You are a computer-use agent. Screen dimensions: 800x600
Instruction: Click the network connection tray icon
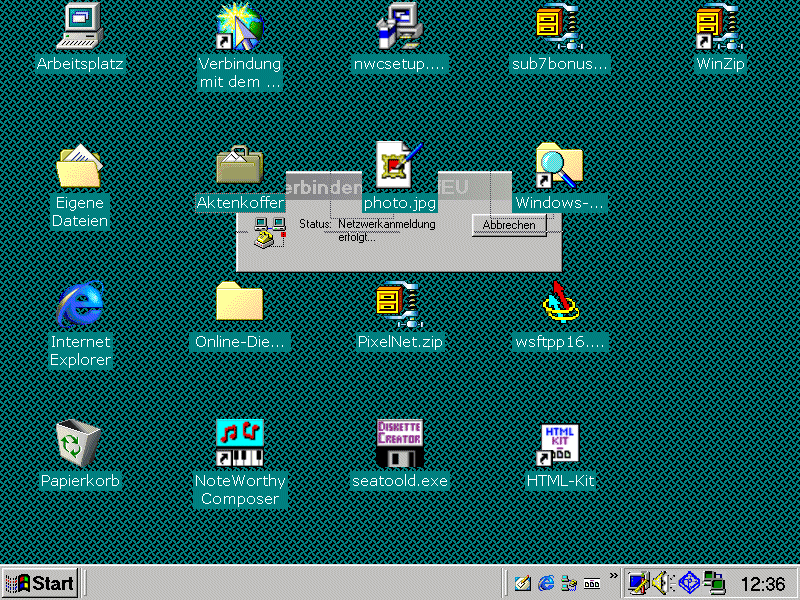(714, 583)
